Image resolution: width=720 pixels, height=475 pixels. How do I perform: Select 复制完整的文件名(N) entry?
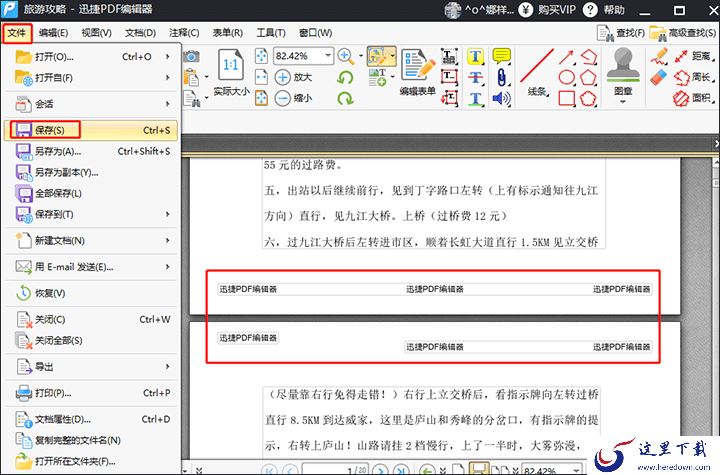pos(92,440)
